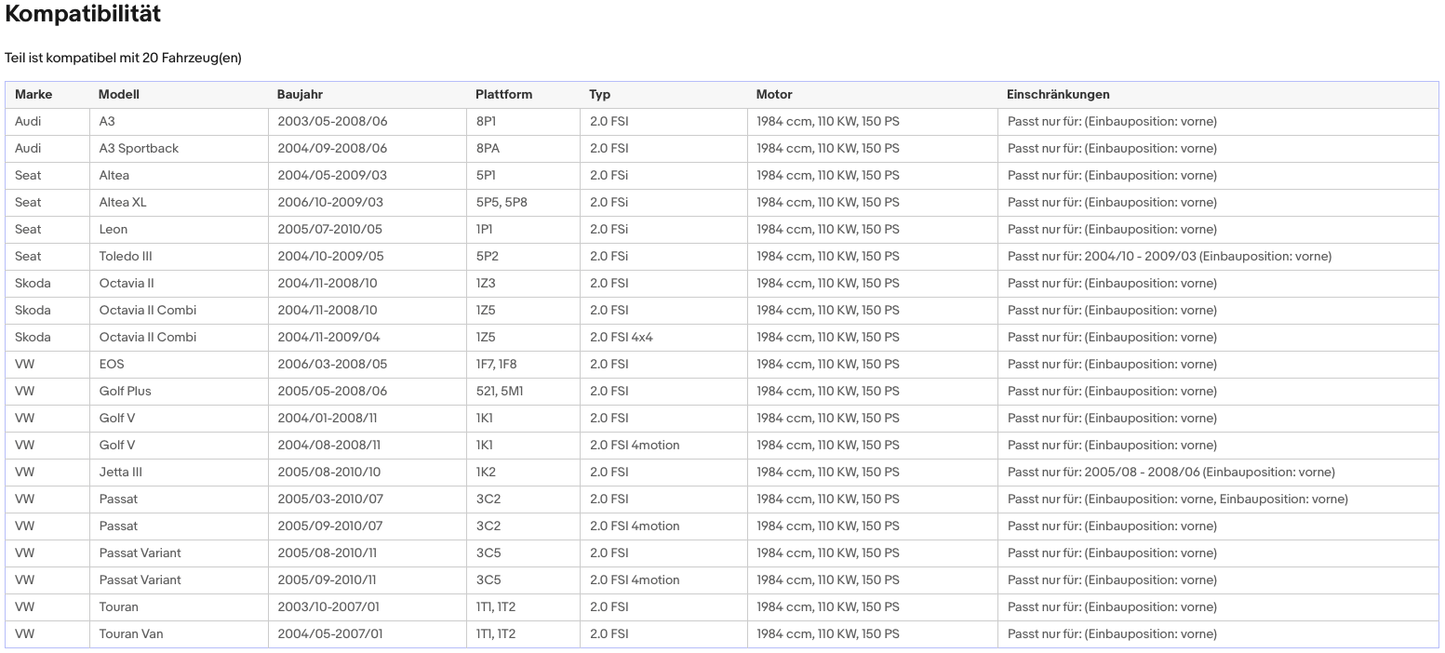Click the Modell column header
1445x653 pixels.
tap(119, 95)
